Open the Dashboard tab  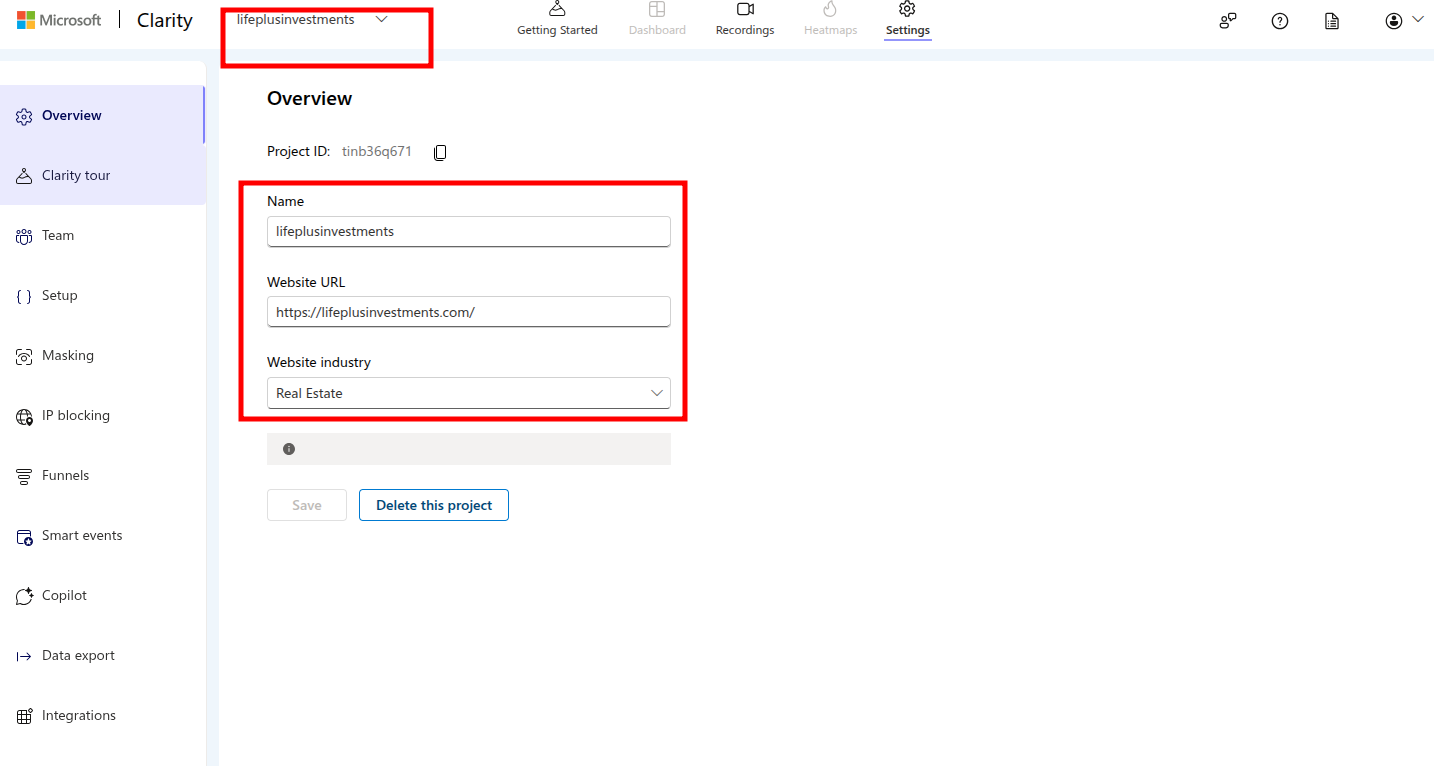click(x=657, y=19)
